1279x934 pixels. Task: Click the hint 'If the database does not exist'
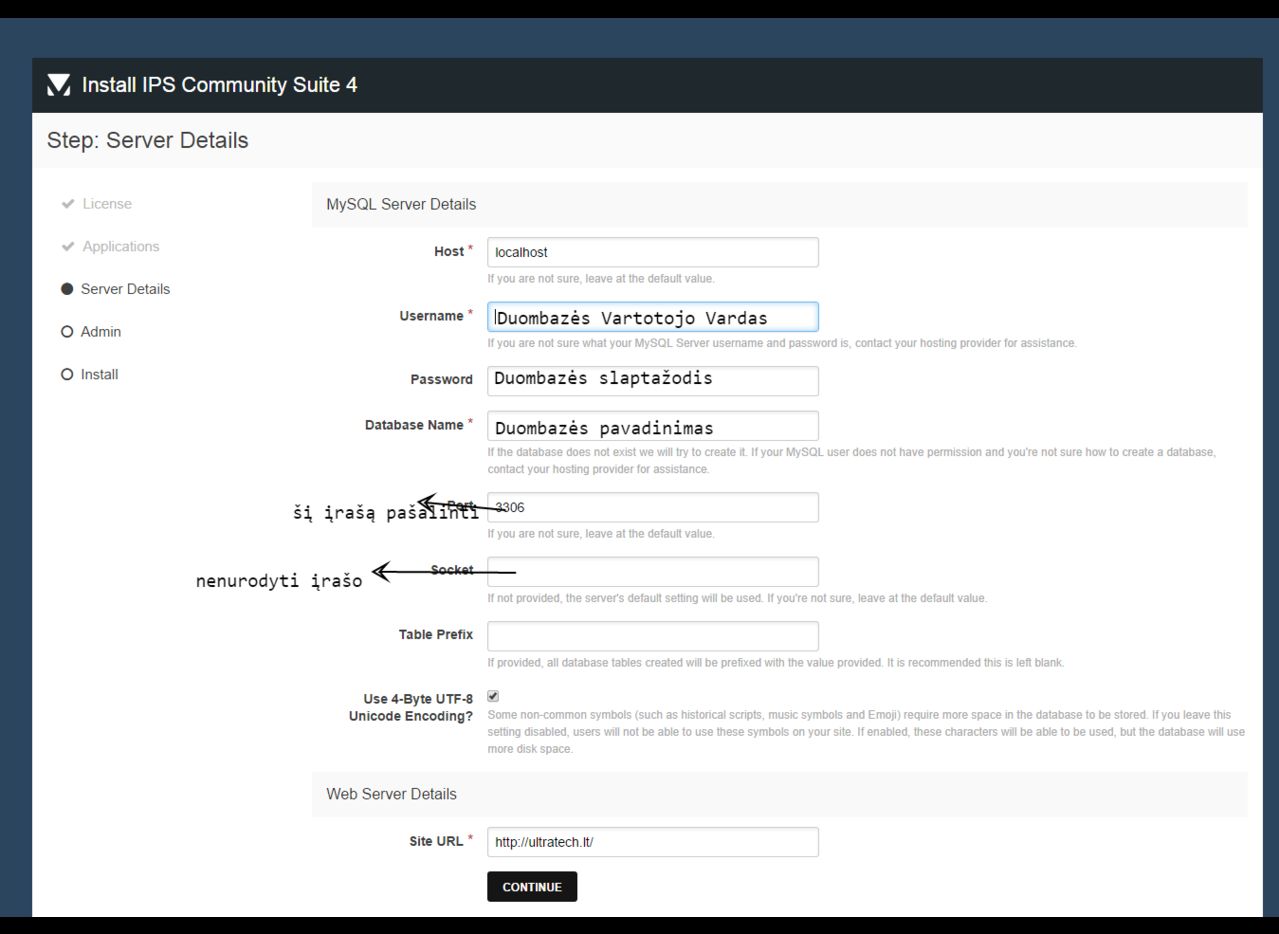pos(852,461)
